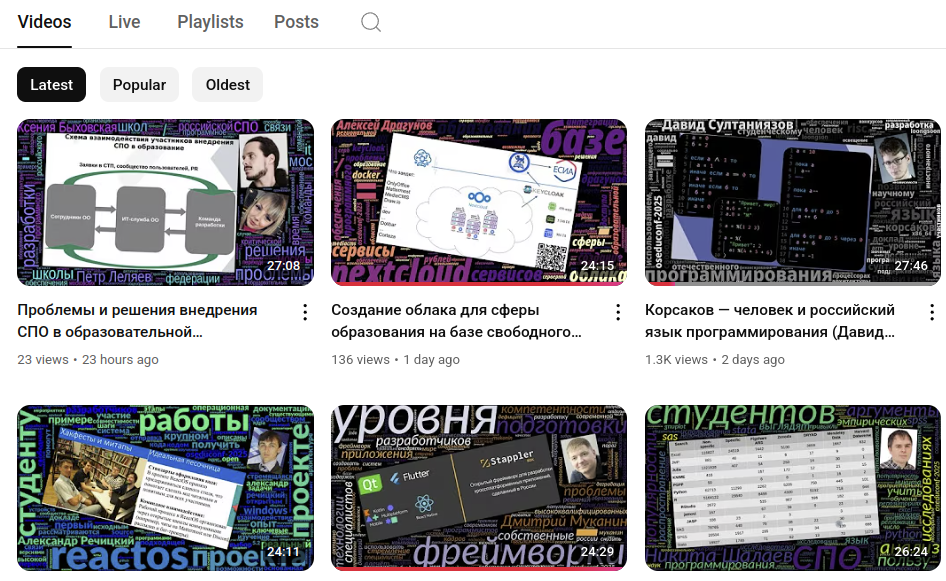
Task: Play the 26:24 студентов video thumbnail
Action: pyautogui.click(x=792, y=488)
